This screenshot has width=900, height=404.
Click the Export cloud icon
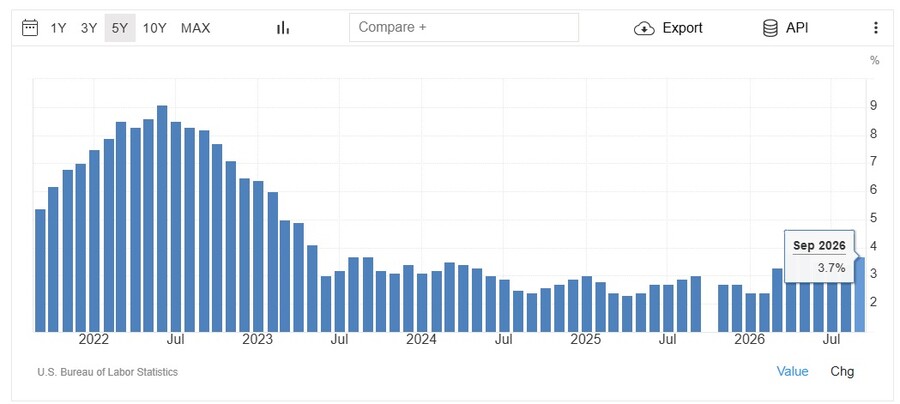click(x=644, y=28)
